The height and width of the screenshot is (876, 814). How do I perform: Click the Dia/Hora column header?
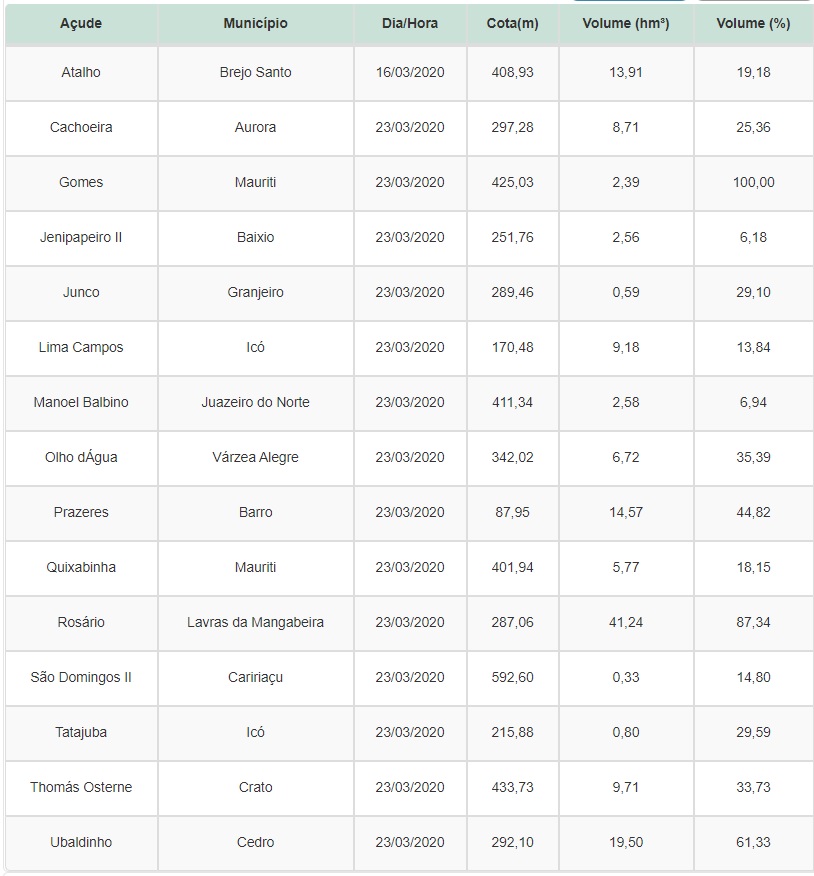410,24
